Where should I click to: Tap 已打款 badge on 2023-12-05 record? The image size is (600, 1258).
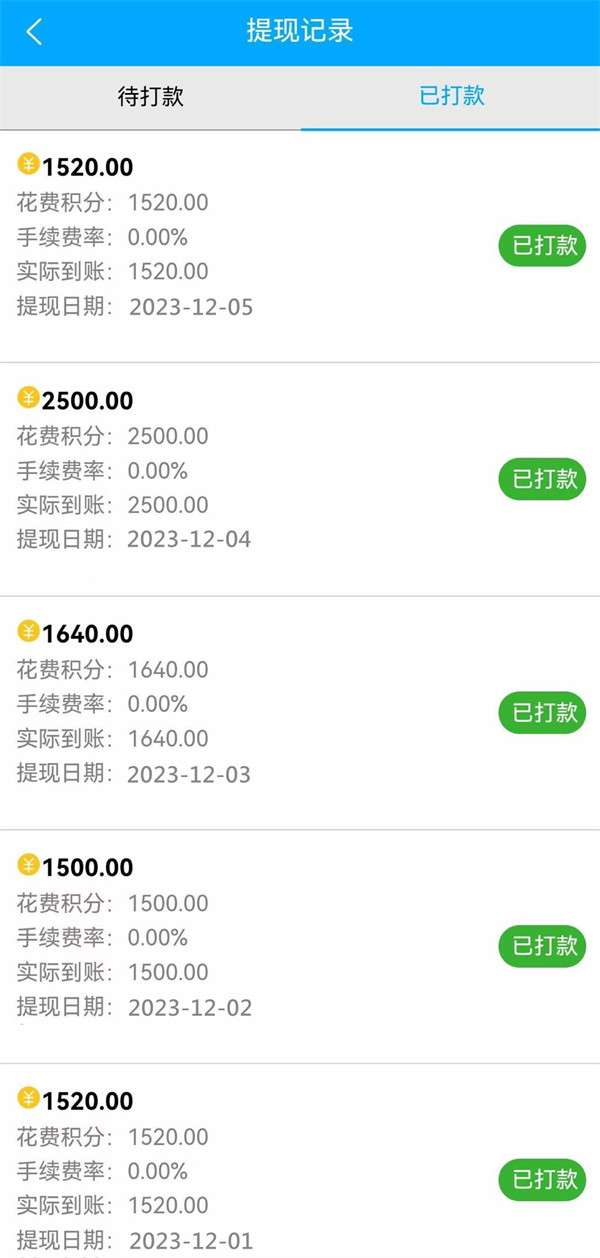click(x=542, y=246)
